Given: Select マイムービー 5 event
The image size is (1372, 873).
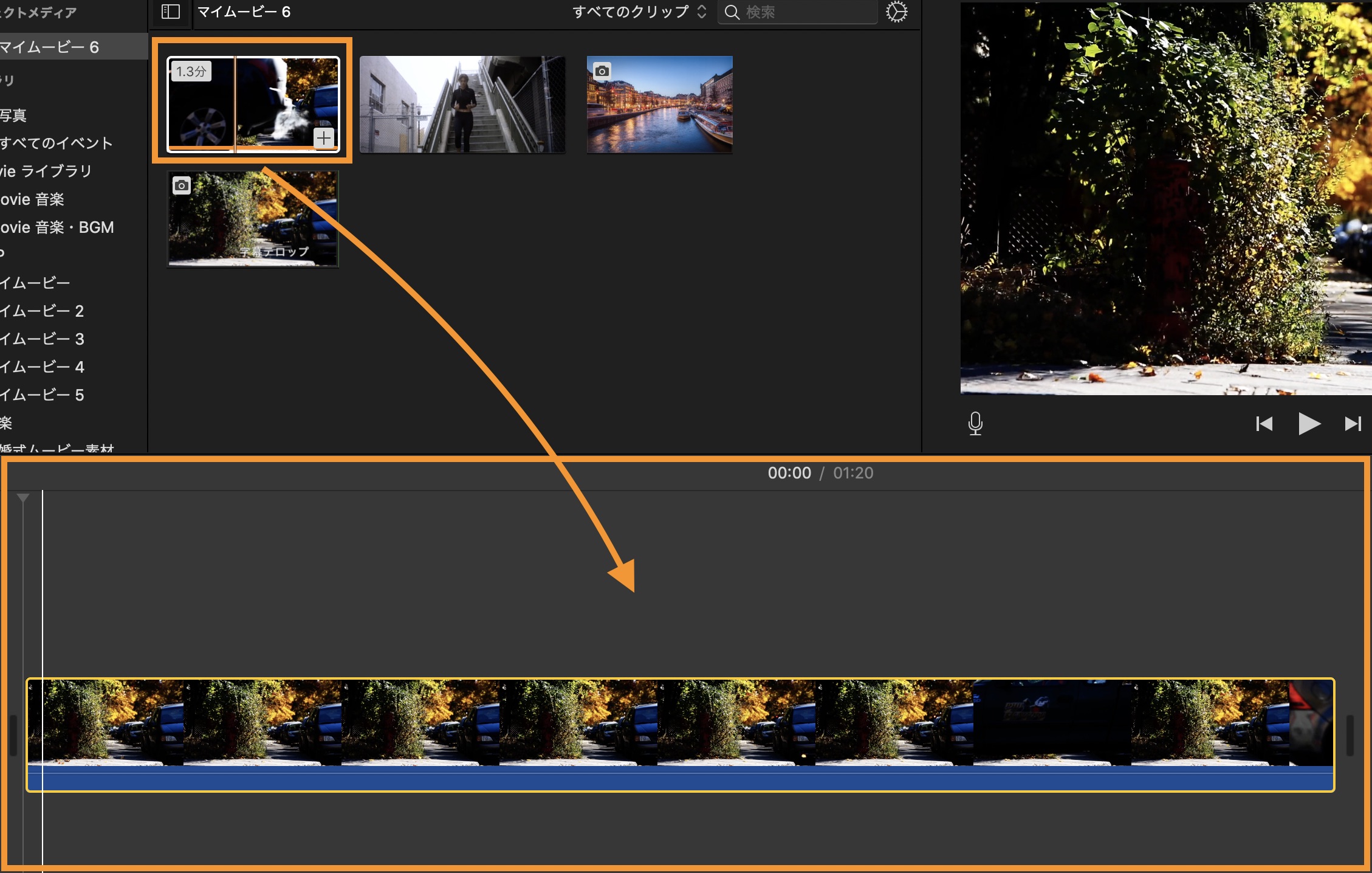Looking at the screenshot, I should tap(42, 395).
